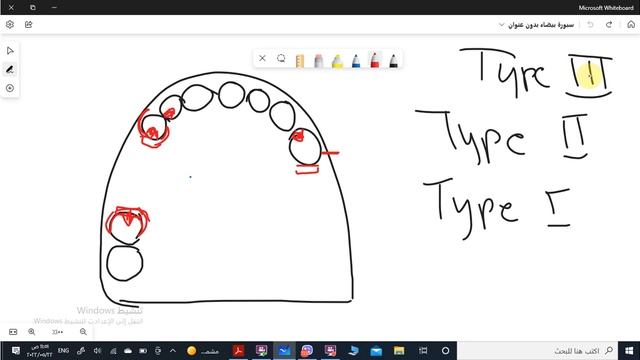Click the handwritten 'Type III' text

(536, 73)
